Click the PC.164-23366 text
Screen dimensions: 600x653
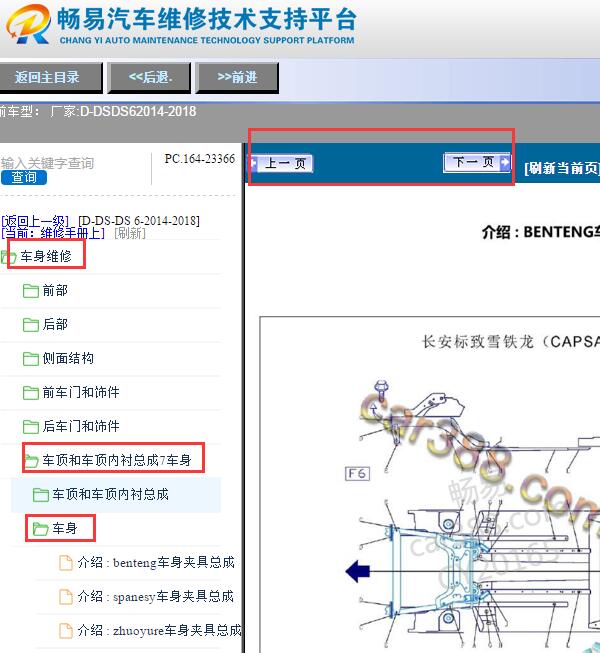click(x=199, y=159)
